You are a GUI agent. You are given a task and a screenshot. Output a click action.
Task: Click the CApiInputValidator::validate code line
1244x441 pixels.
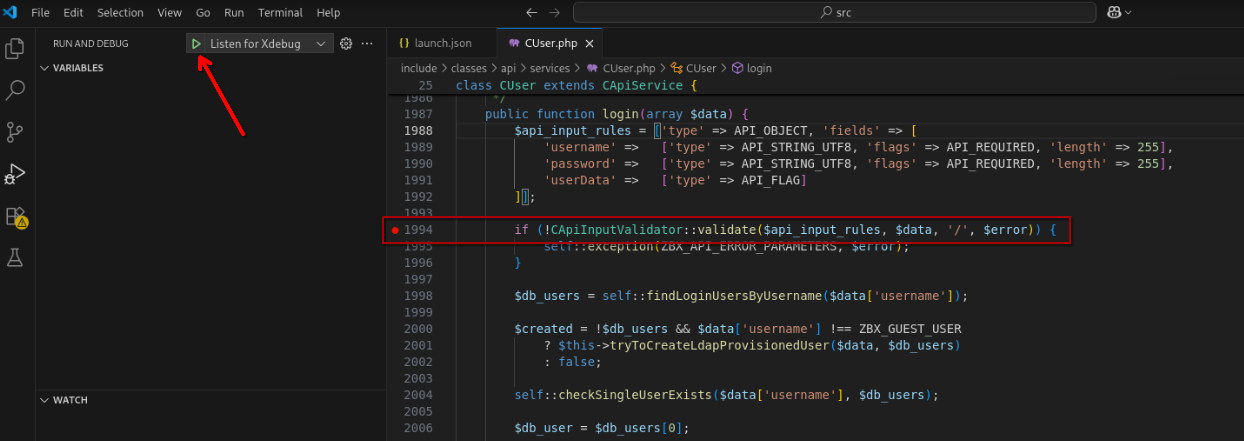pos(785,230)
